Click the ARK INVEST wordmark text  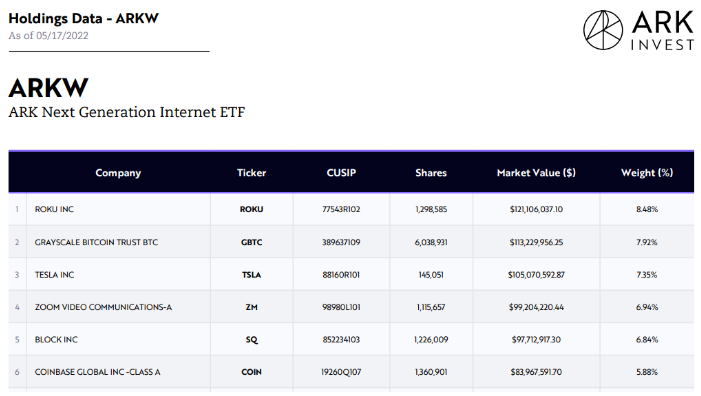click(662, 30)
